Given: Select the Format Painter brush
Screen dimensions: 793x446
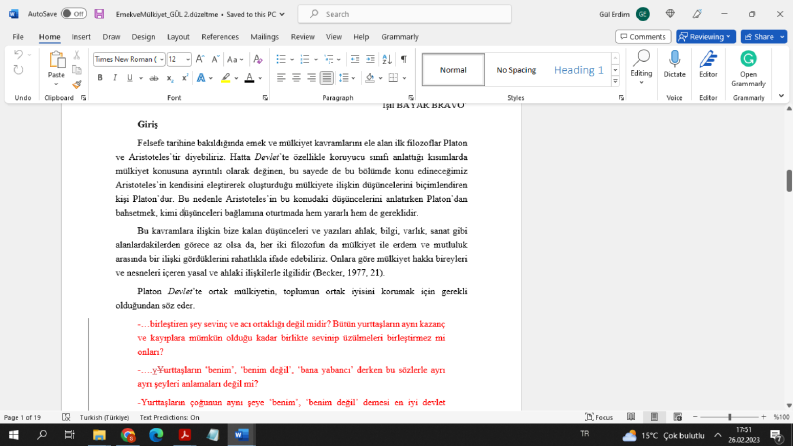Looking at the screenshot, I should tap(77, 84).
